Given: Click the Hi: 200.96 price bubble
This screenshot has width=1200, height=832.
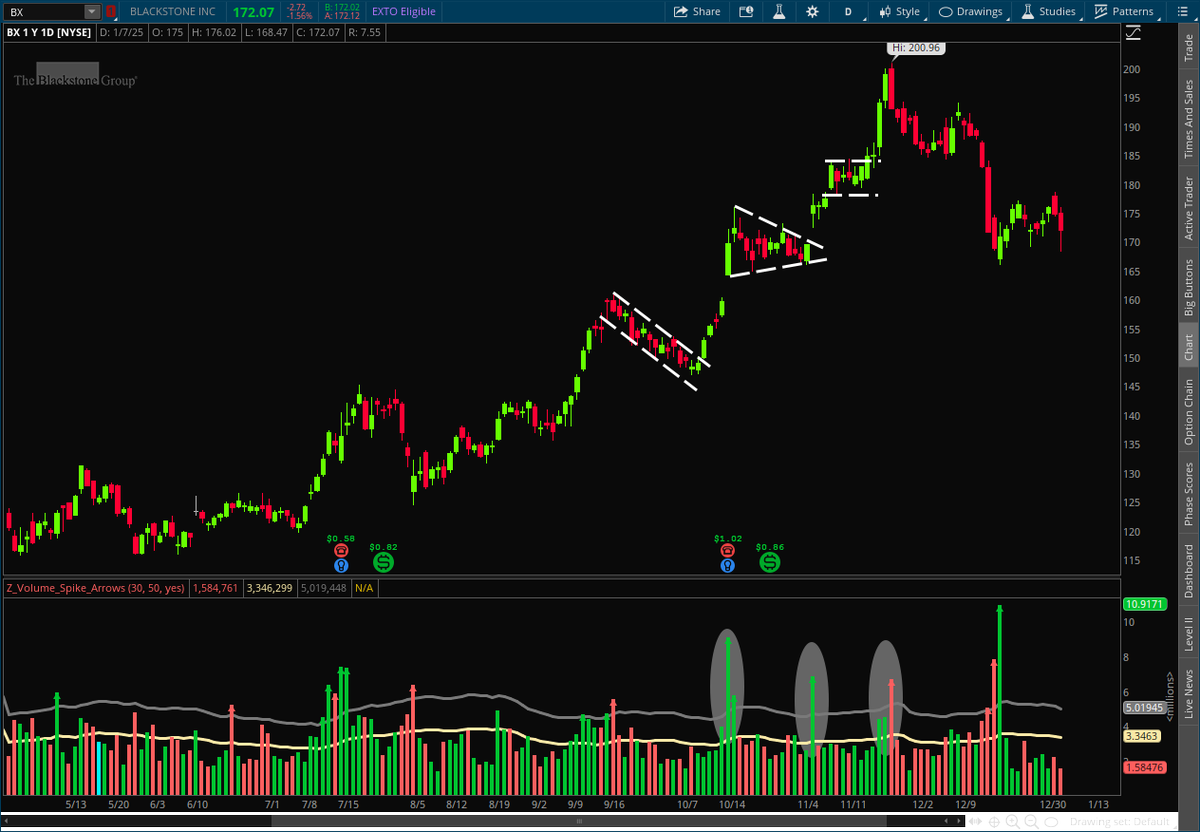Looking at the screenshot, I should [916, 48].
